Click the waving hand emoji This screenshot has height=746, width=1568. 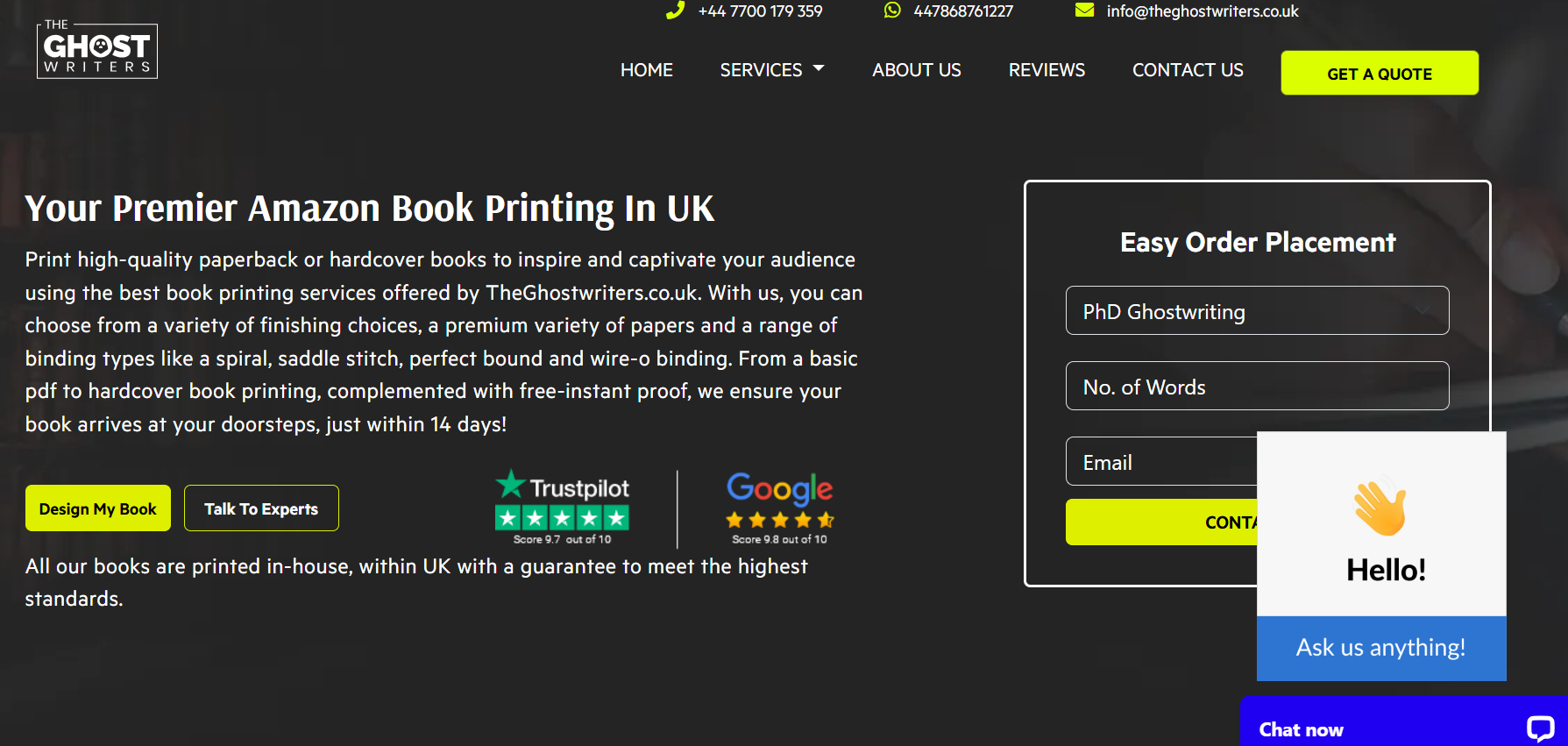pyautogui.click(x=1380, y=507)
